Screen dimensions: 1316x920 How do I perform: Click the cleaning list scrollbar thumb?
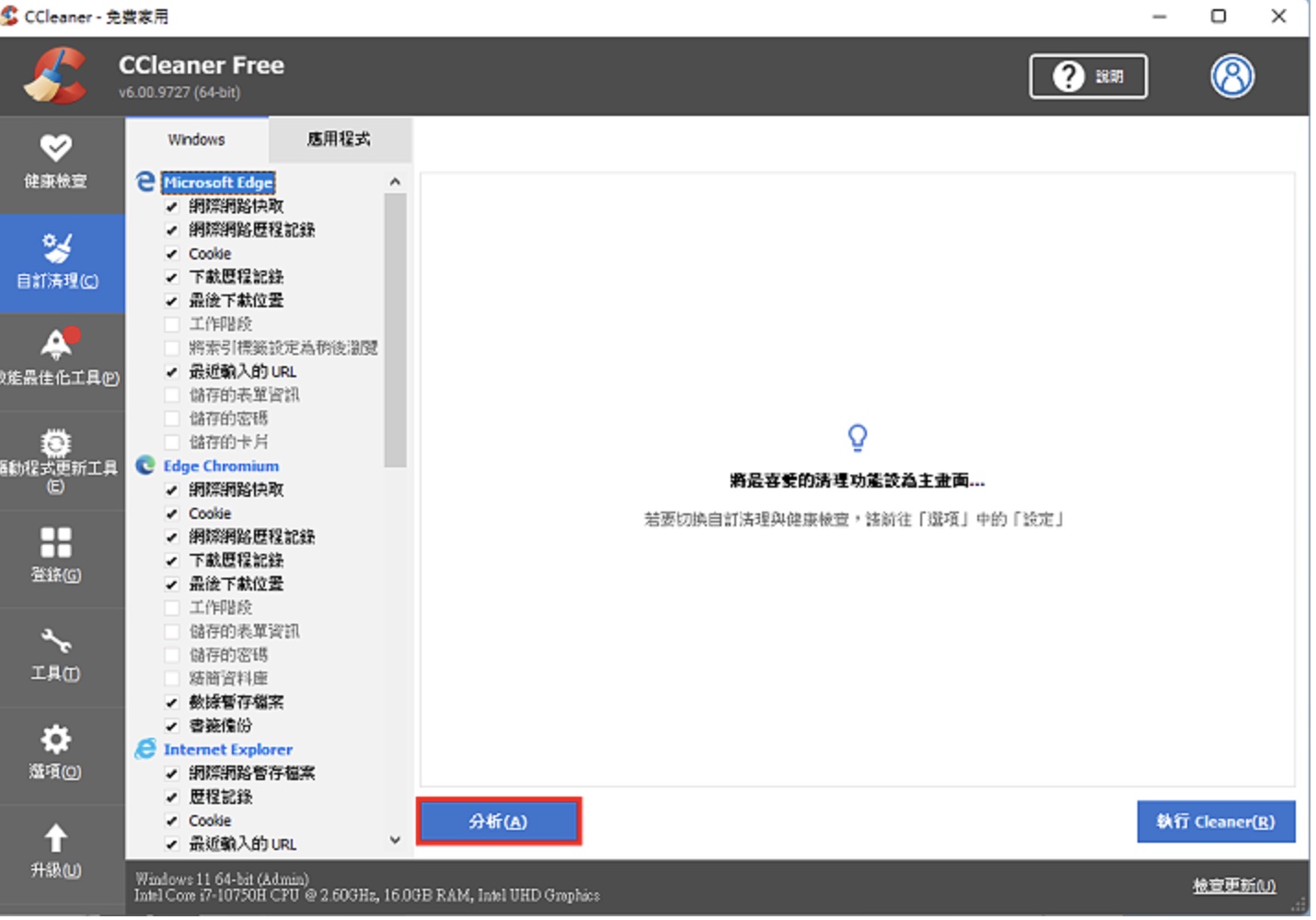pyautogui.click(x=395, y=329)
